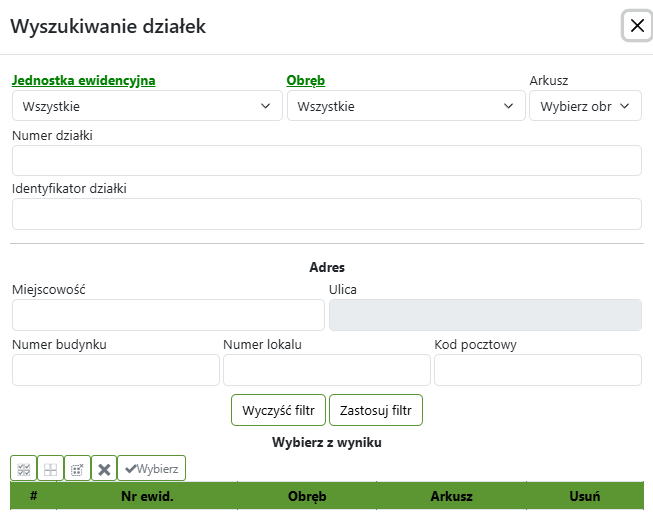Apply filter with Zastosuj filtr button
653x531 pixels.
(x=376, y=410)
